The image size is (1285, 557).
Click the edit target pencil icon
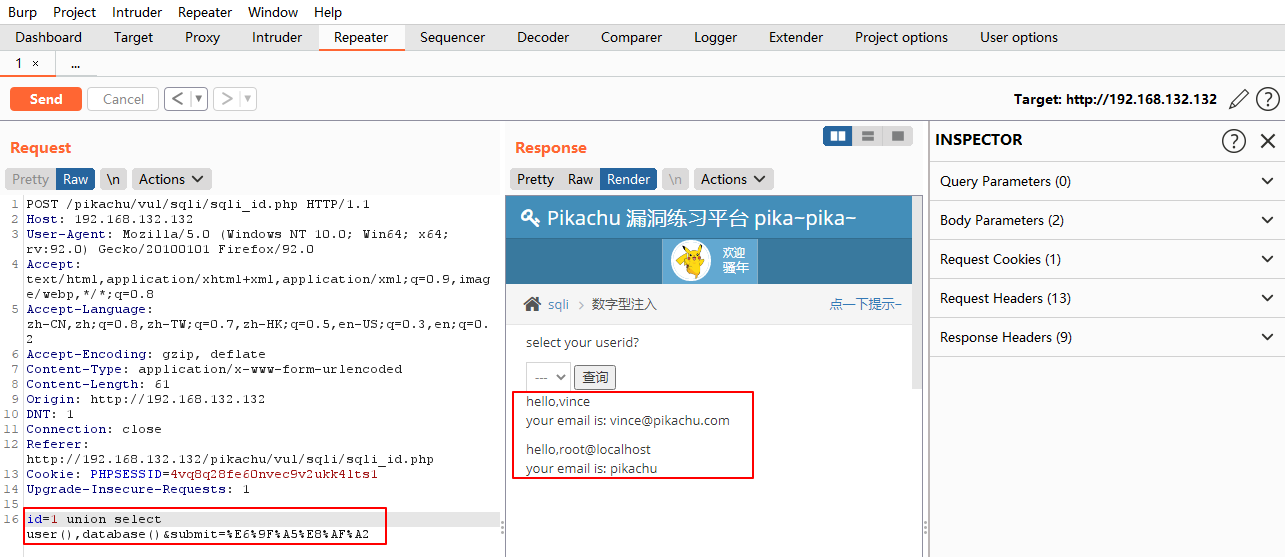pos(1239,99)
